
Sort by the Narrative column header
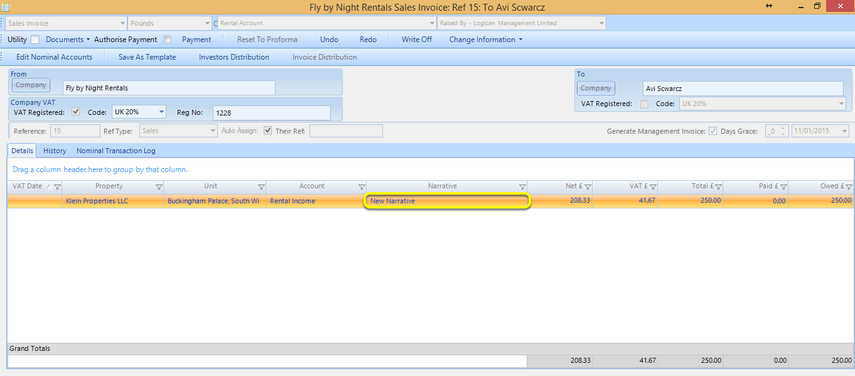click(x=442, y=186)
